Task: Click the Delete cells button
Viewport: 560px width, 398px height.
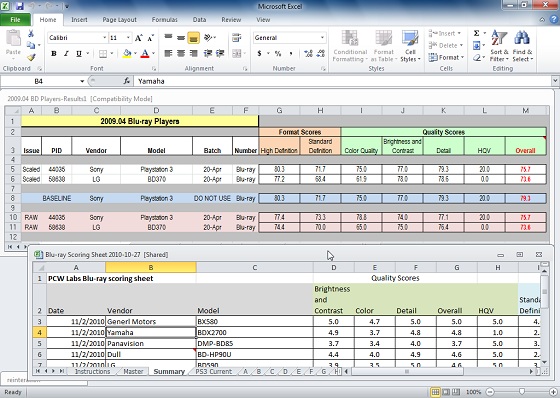Action: pyautogui.click(x=445, y=45)
